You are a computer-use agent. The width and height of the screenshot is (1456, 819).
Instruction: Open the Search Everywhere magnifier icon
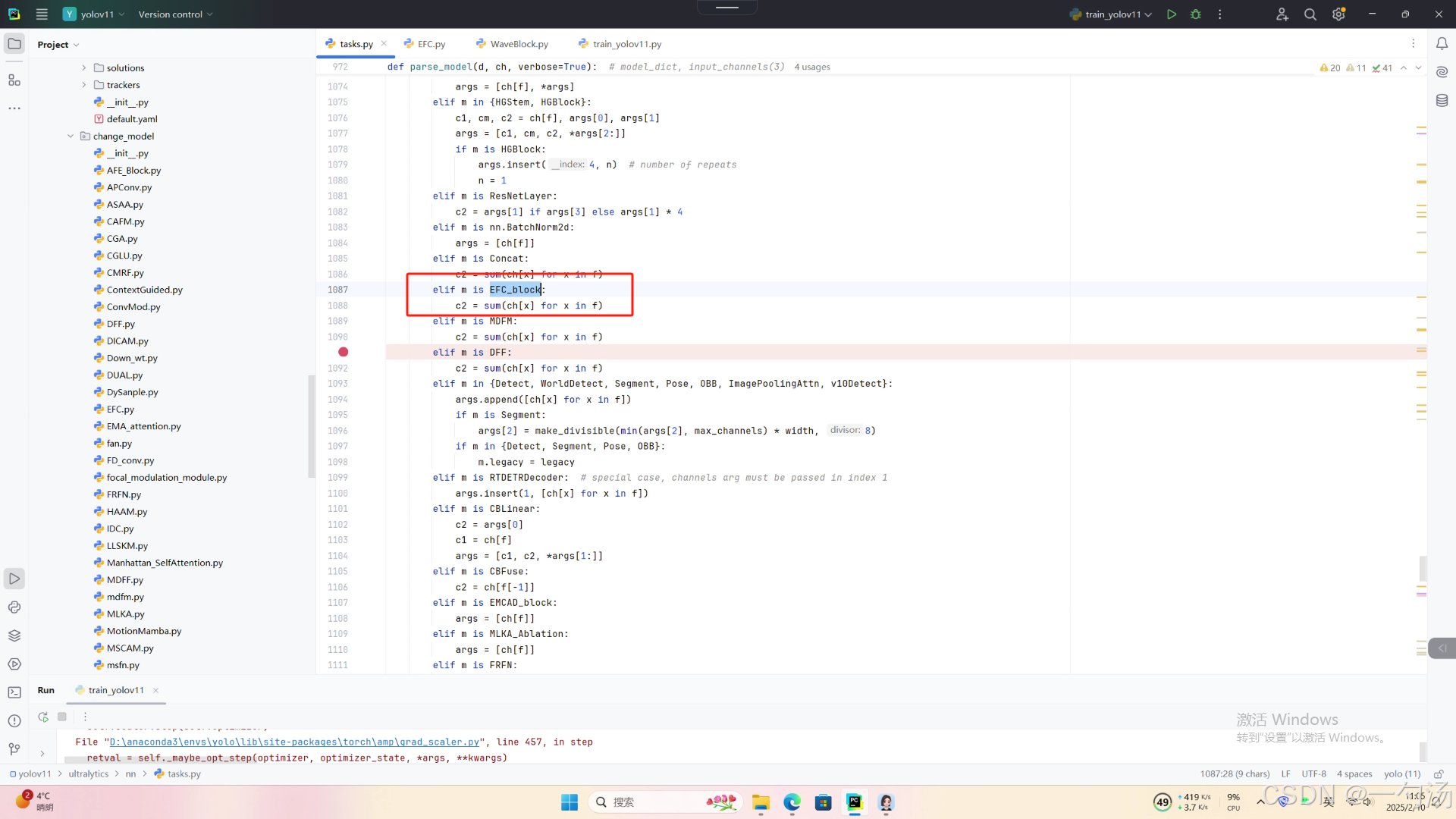(1310, 14)
